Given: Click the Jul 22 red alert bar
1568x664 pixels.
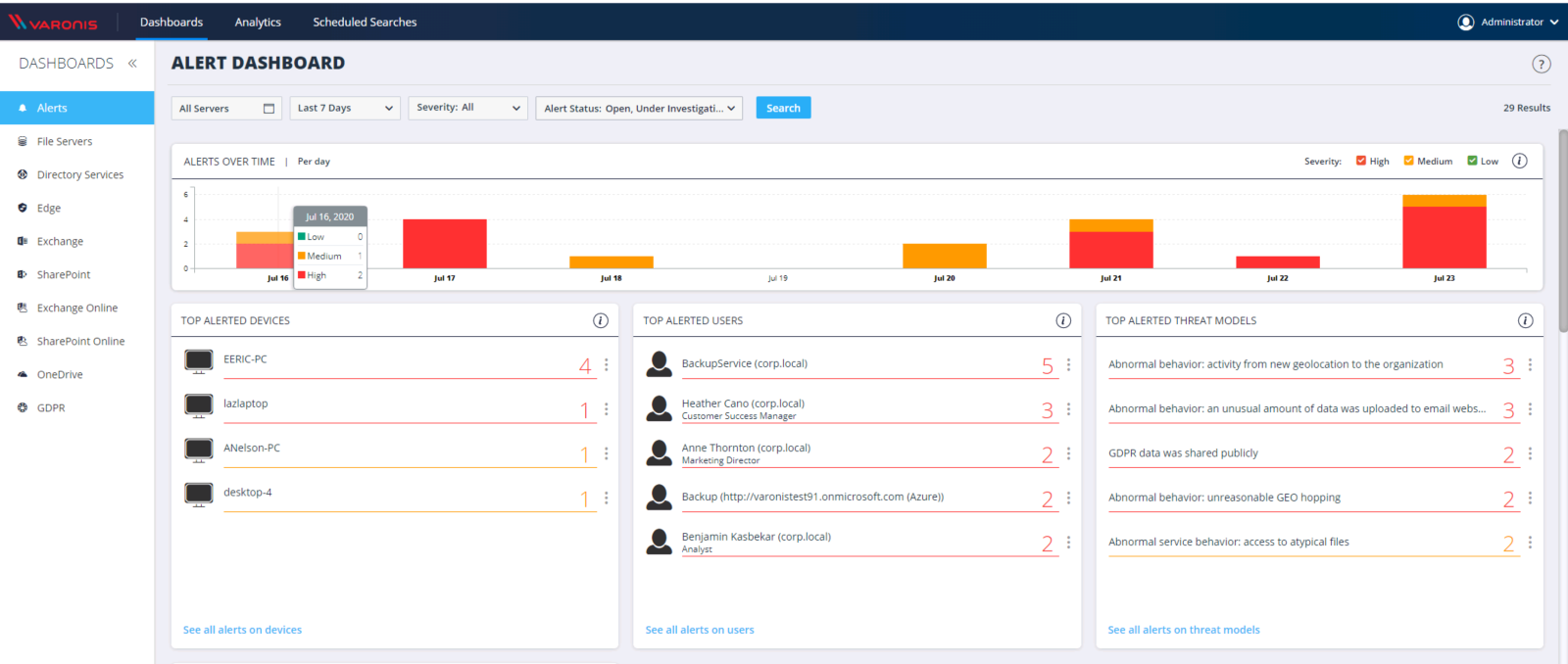Looking at the screenshot, I should (1278, 262).
